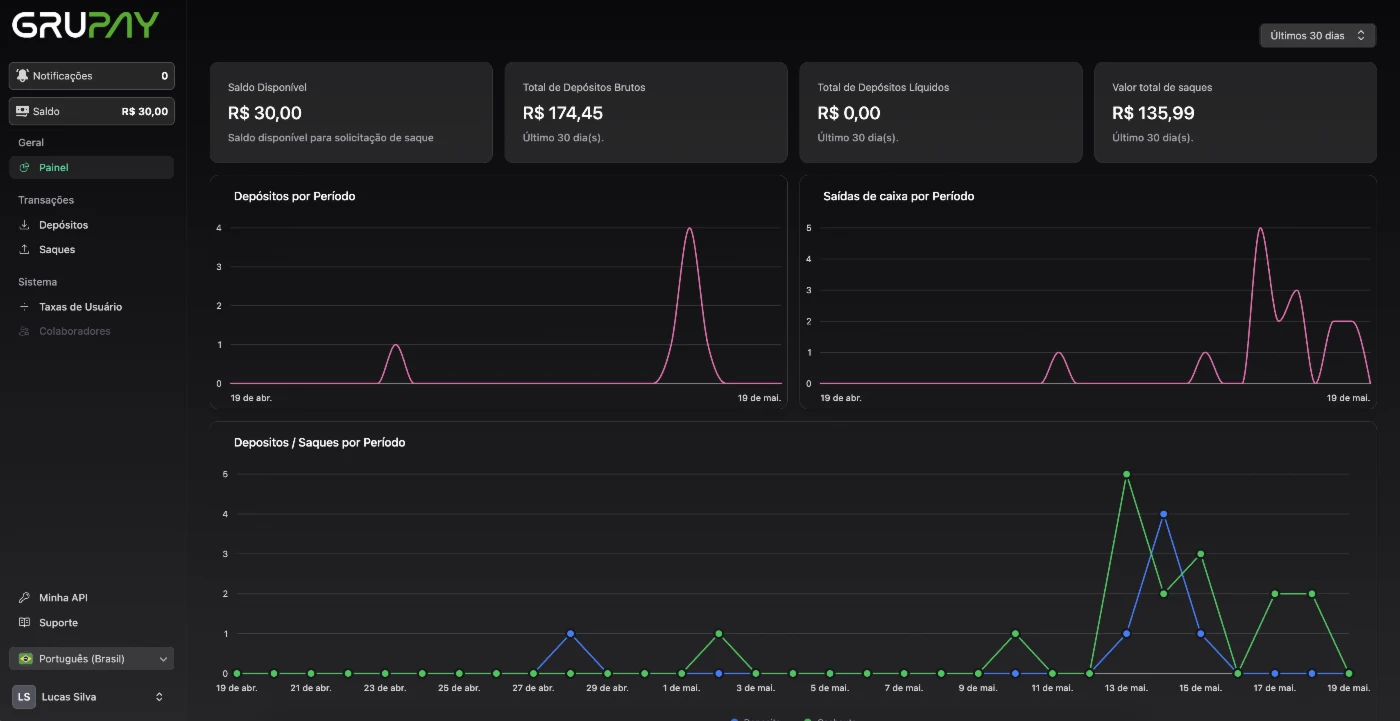1400x721 pixels.
Task: Open the Depósitos transactions page
Action: [x=64, y=225]
